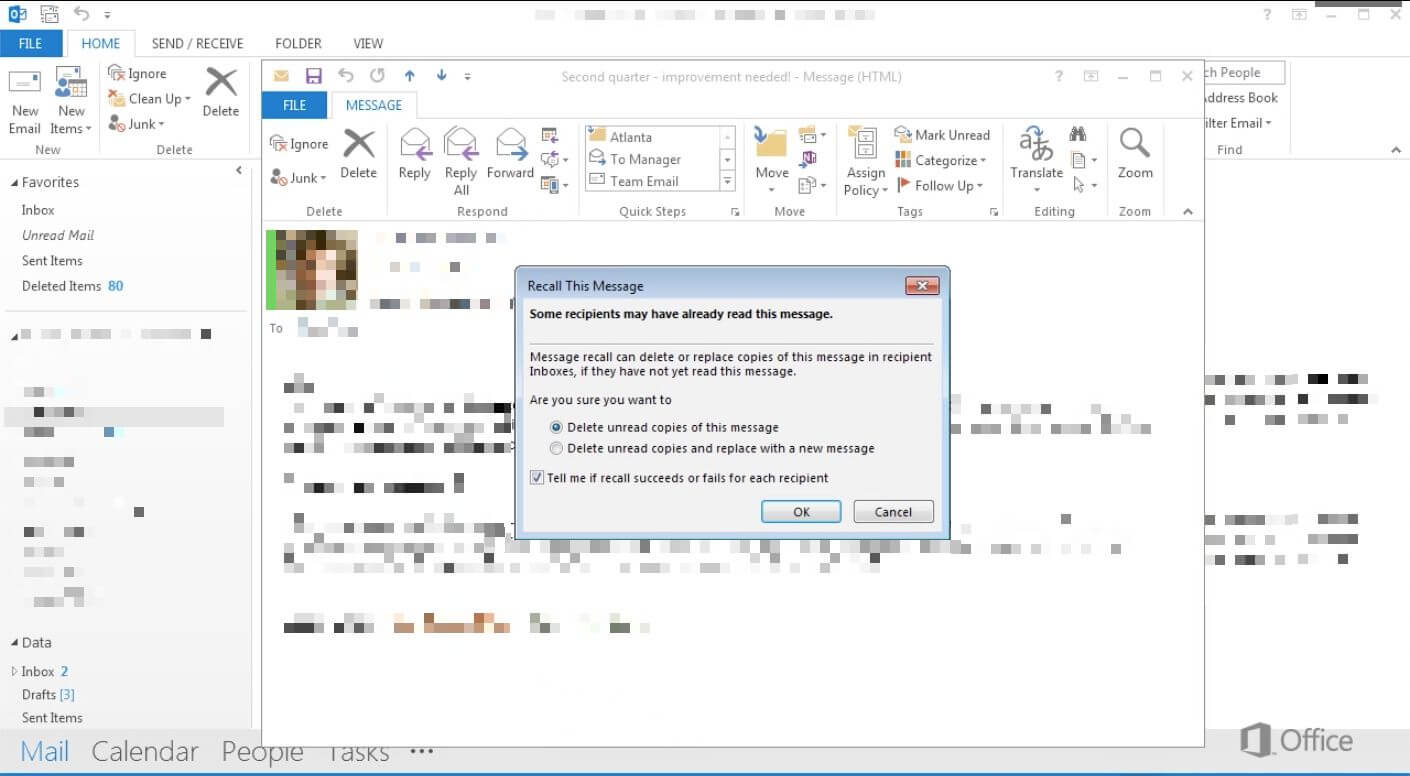Viewport: 1410px width, 776px height.
Task: Open the FILE tab of the message window
Action: click(294, 105)
